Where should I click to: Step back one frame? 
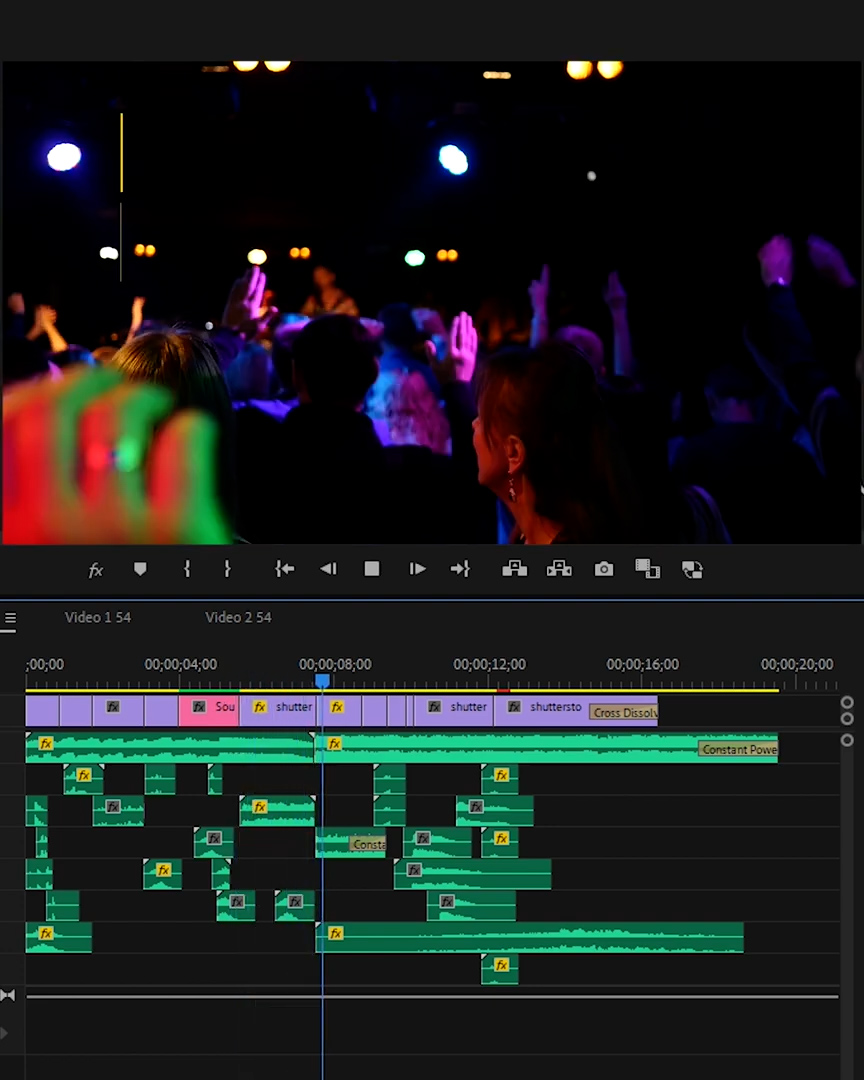[x=329, y=569]
